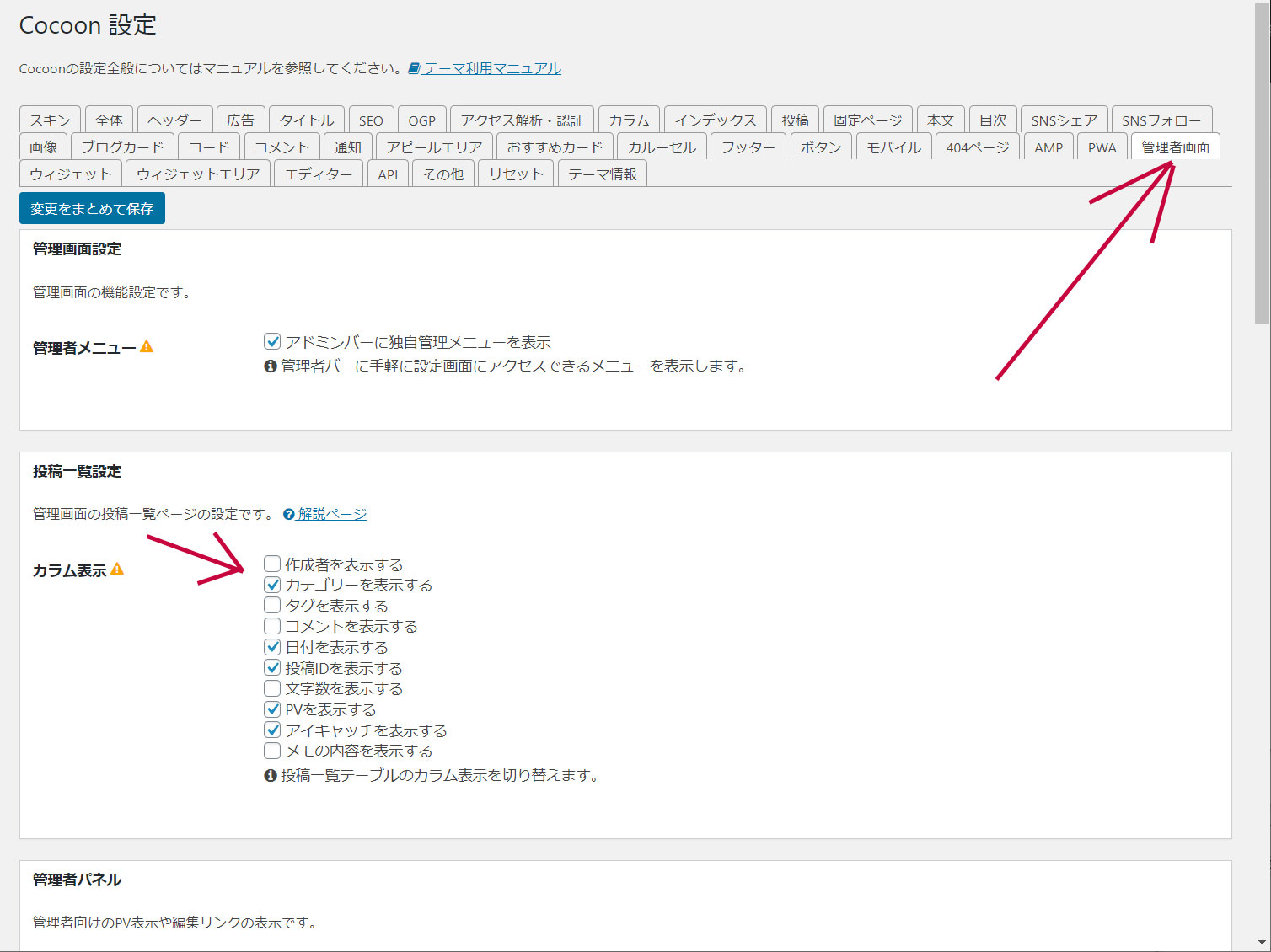Viewport: 1271px width, 952px height.
Task: Enable 作成者を表示する checkbox
Action: [272, 564]
